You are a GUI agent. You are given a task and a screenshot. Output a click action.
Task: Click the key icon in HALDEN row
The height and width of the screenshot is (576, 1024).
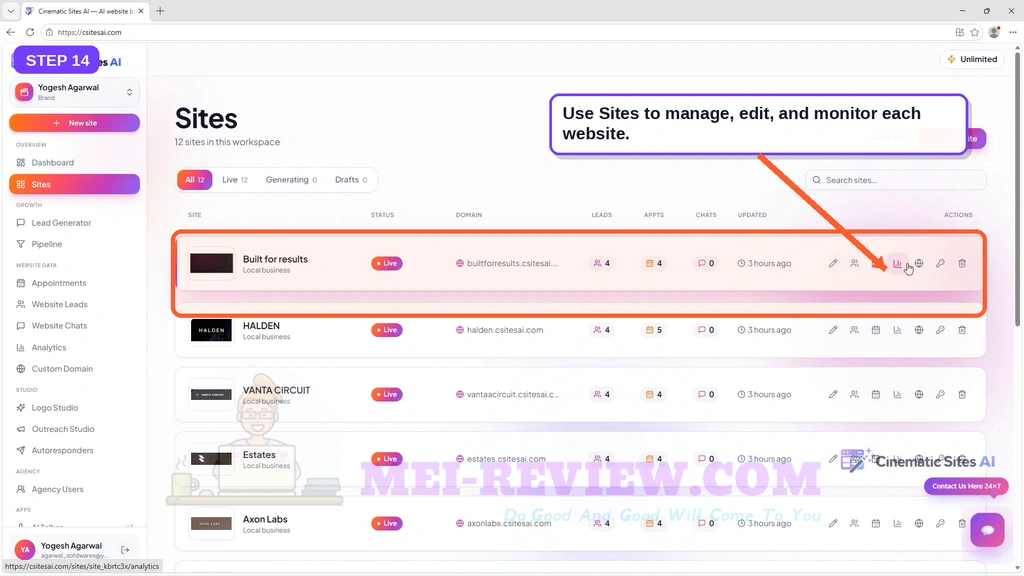click(x=940, y=330)
